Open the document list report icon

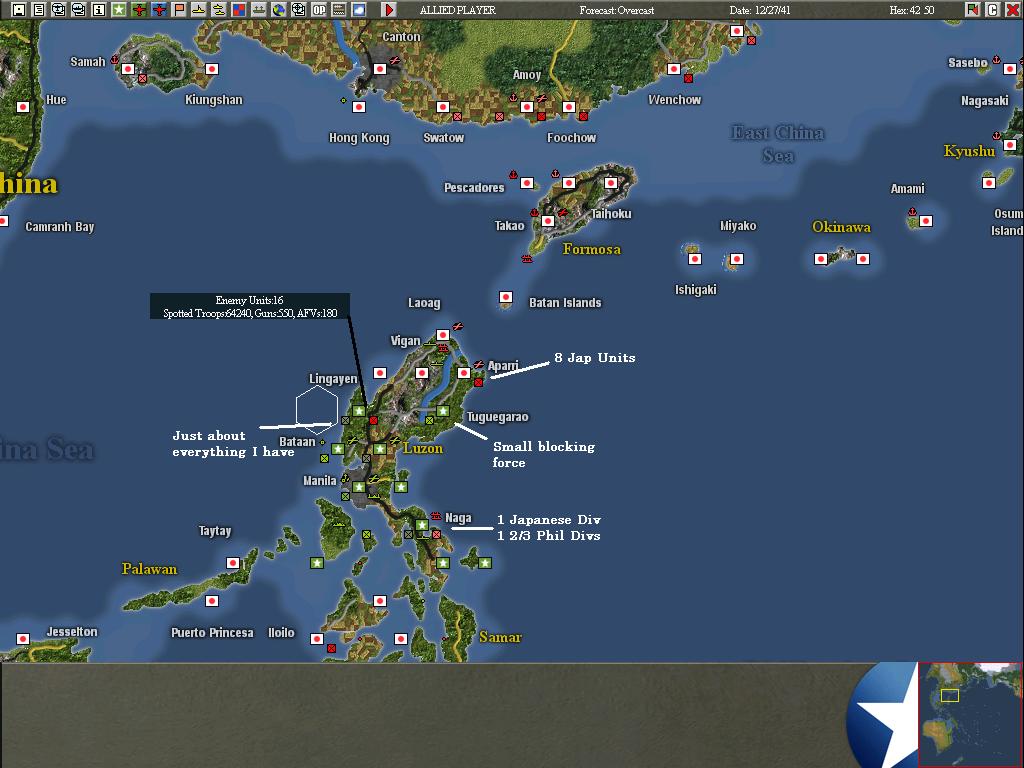pyautogui.click(x=39, y=9)
